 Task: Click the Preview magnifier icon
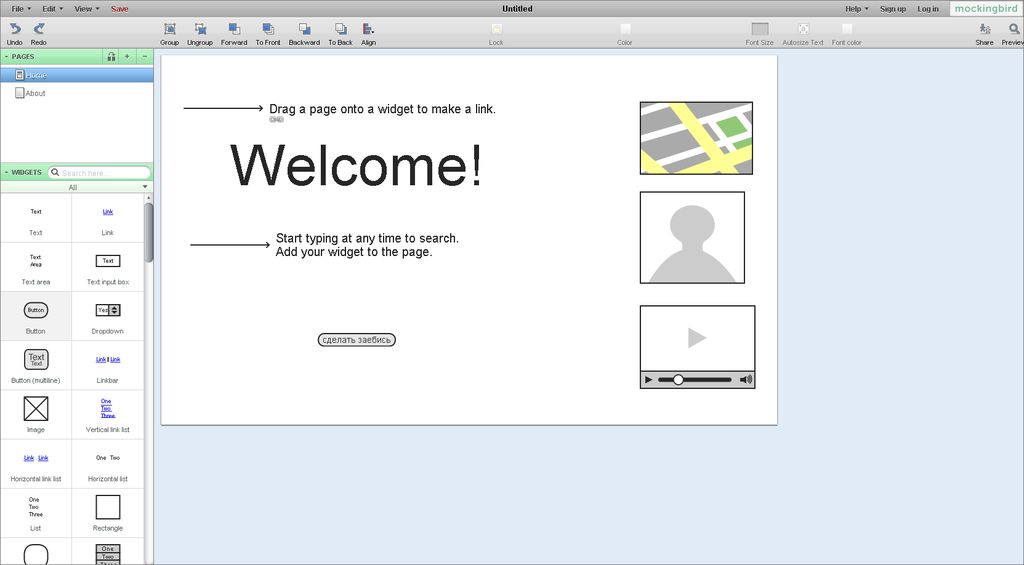pos(1014,29)
